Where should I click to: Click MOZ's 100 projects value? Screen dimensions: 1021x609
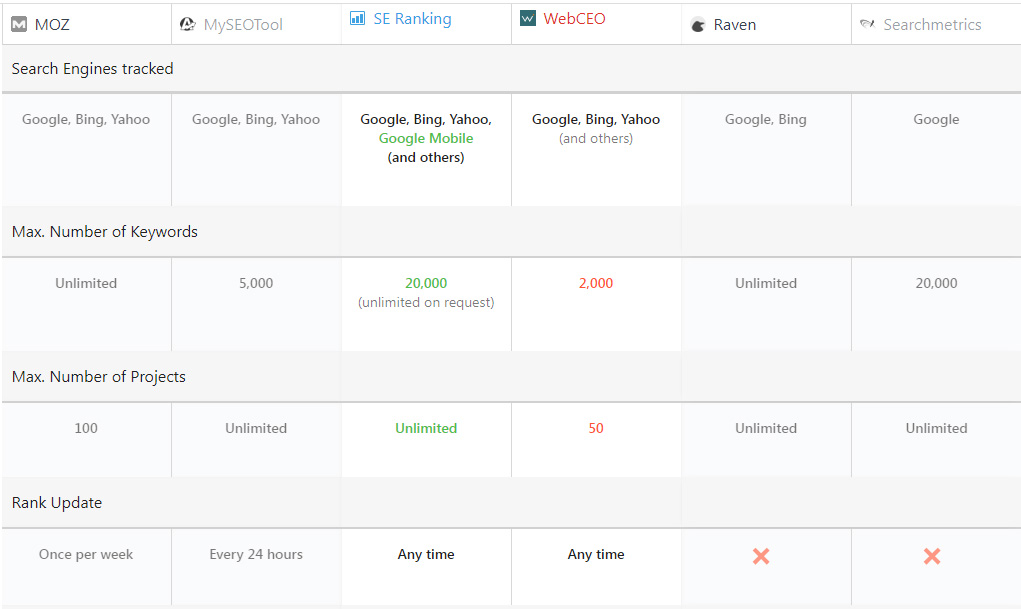[86, 428]
